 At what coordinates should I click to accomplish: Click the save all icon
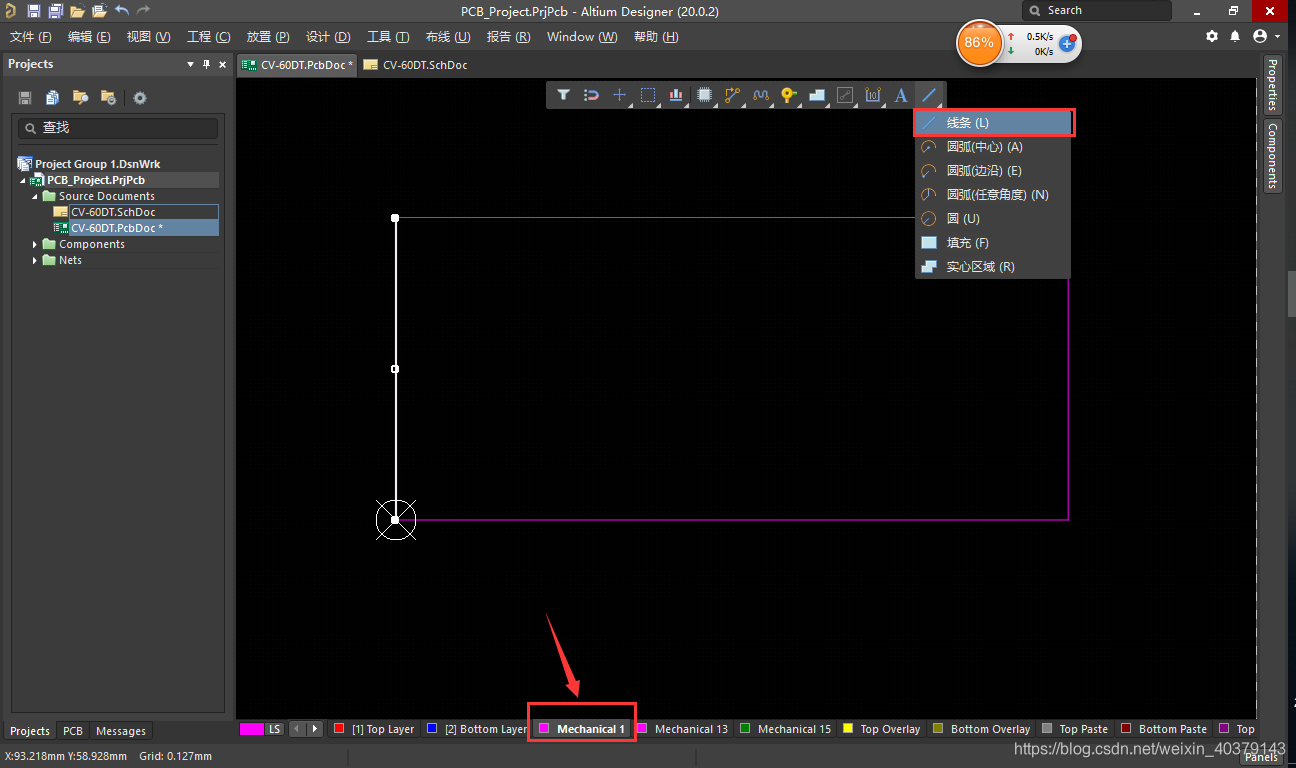tap(56, 11)
